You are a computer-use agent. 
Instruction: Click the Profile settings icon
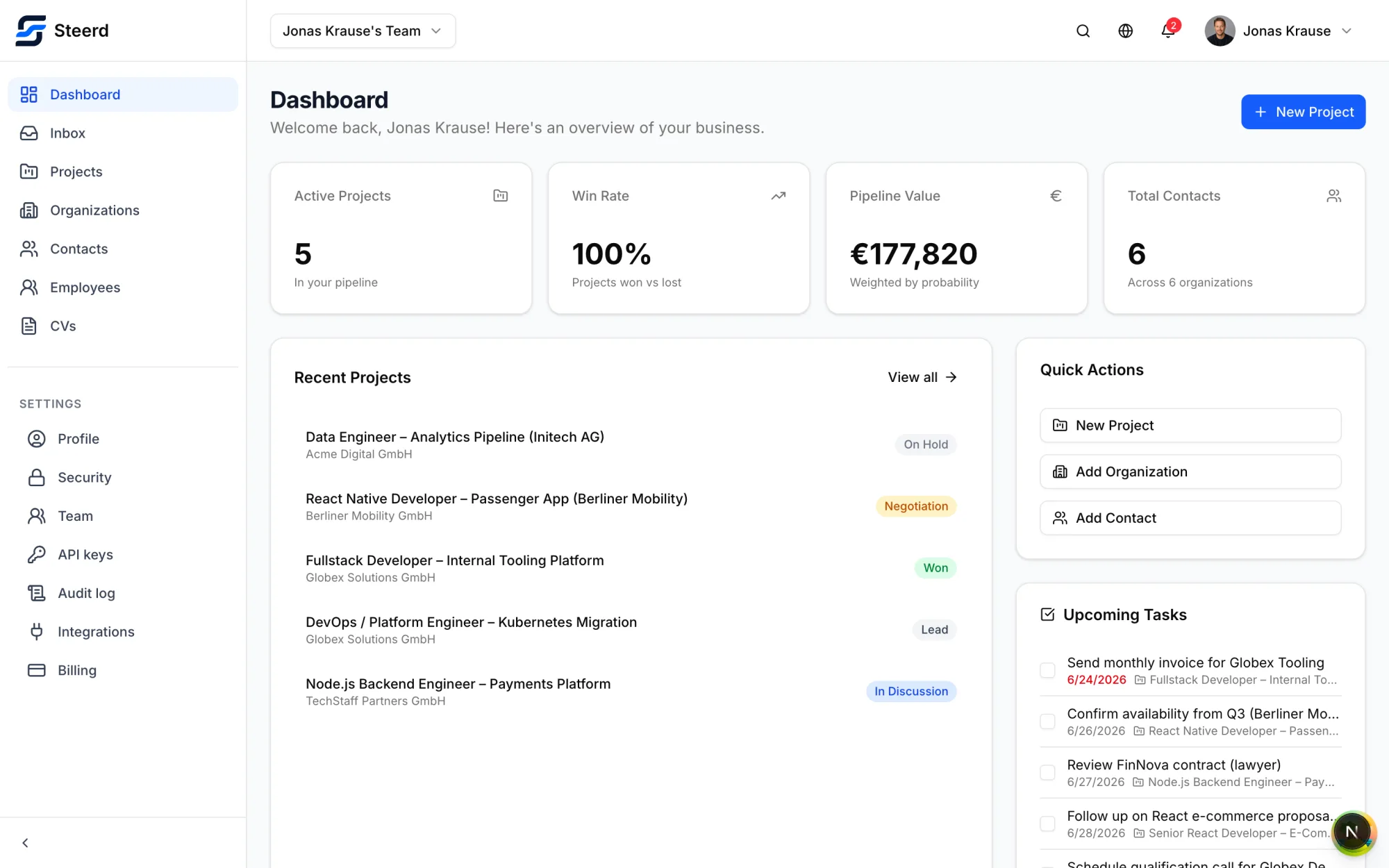[37, 439]
